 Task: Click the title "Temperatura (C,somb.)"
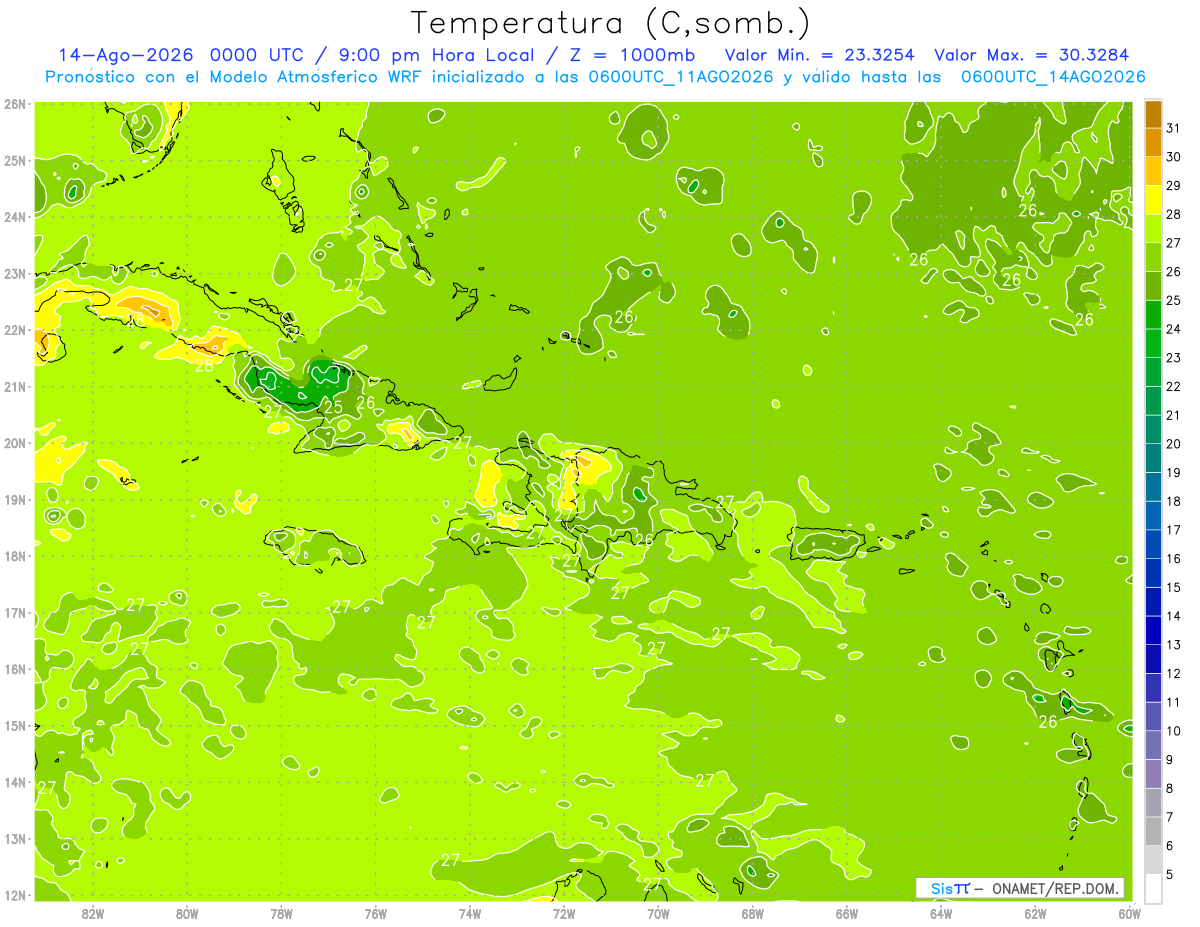[x=611, y=23]
